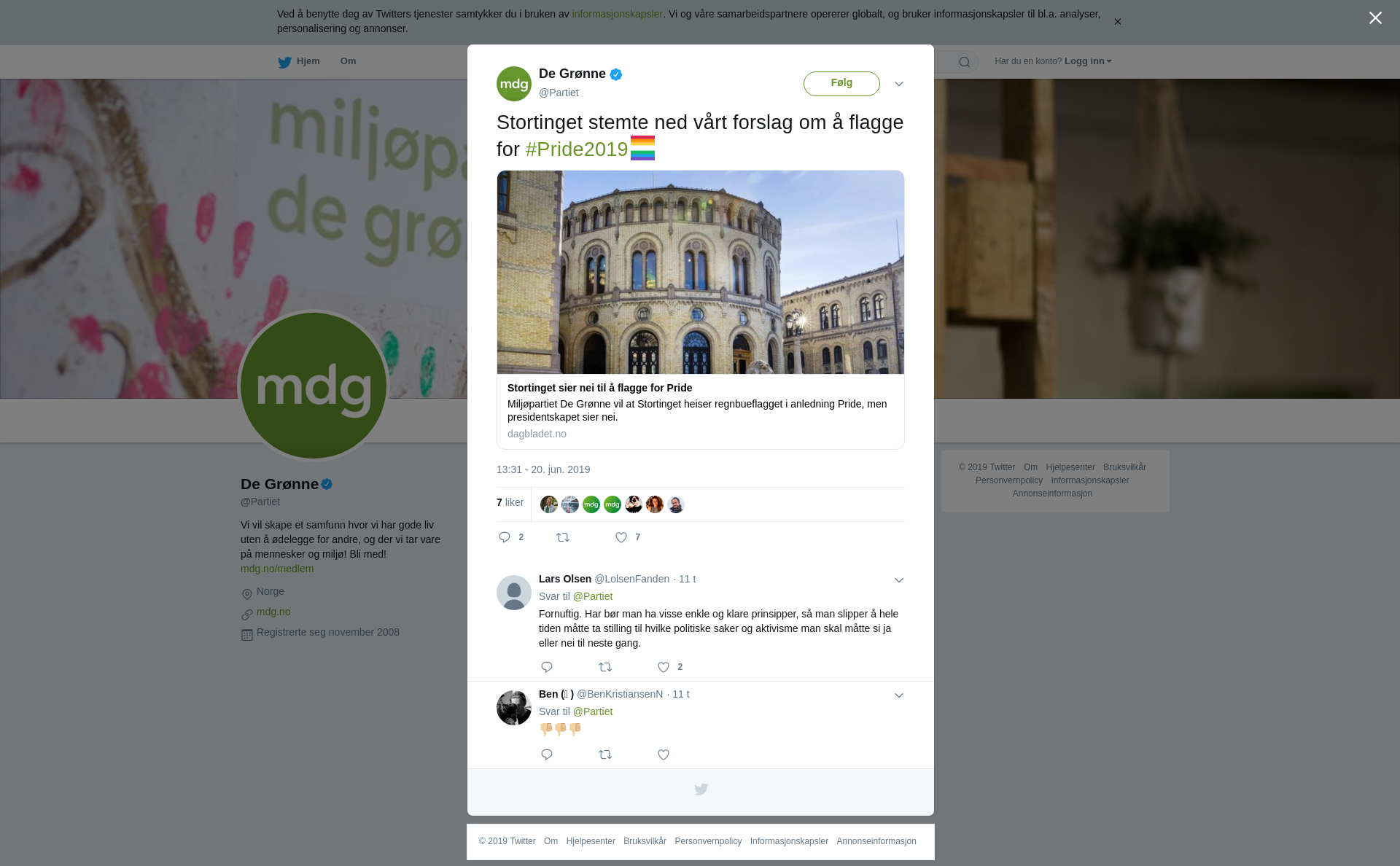1400x866 pixels.
Task: Follow De Grønne with Følg button
Action: (841, 83)
